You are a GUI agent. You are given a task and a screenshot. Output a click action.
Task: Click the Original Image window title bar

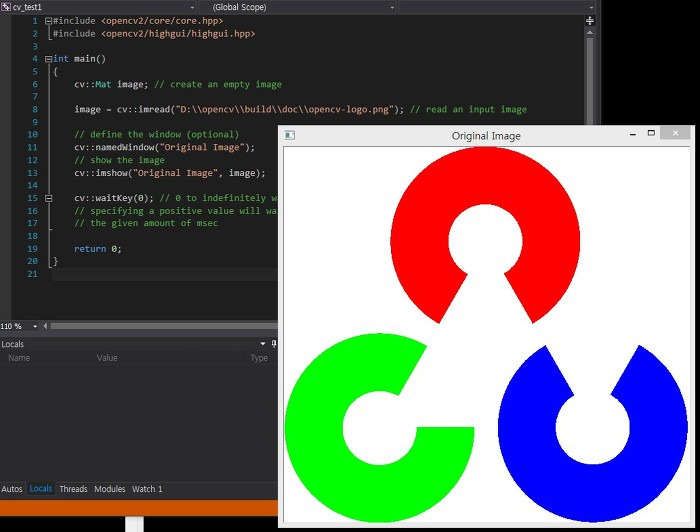click(x=486, y=136)
